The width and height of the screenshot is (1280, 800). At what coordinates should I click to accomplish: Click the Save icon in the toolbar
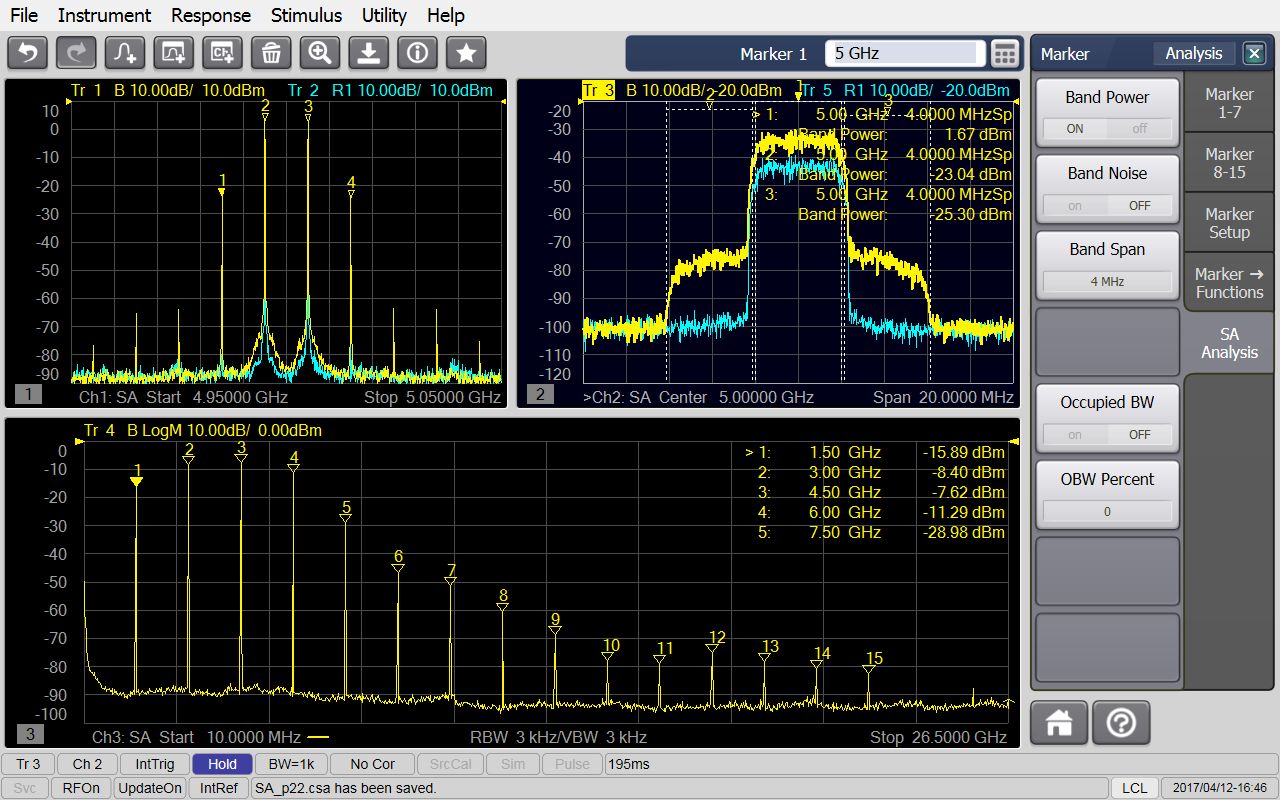point(368,52)
